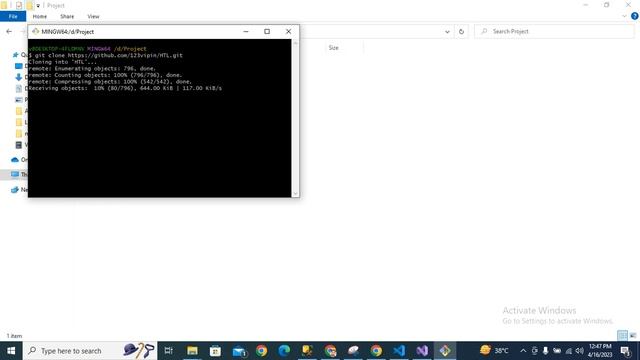Viewport: 640px width, 360px height.
Task: Click the Git Bash title bar icon
Action: pyautogui.click(x=36, y=31)
